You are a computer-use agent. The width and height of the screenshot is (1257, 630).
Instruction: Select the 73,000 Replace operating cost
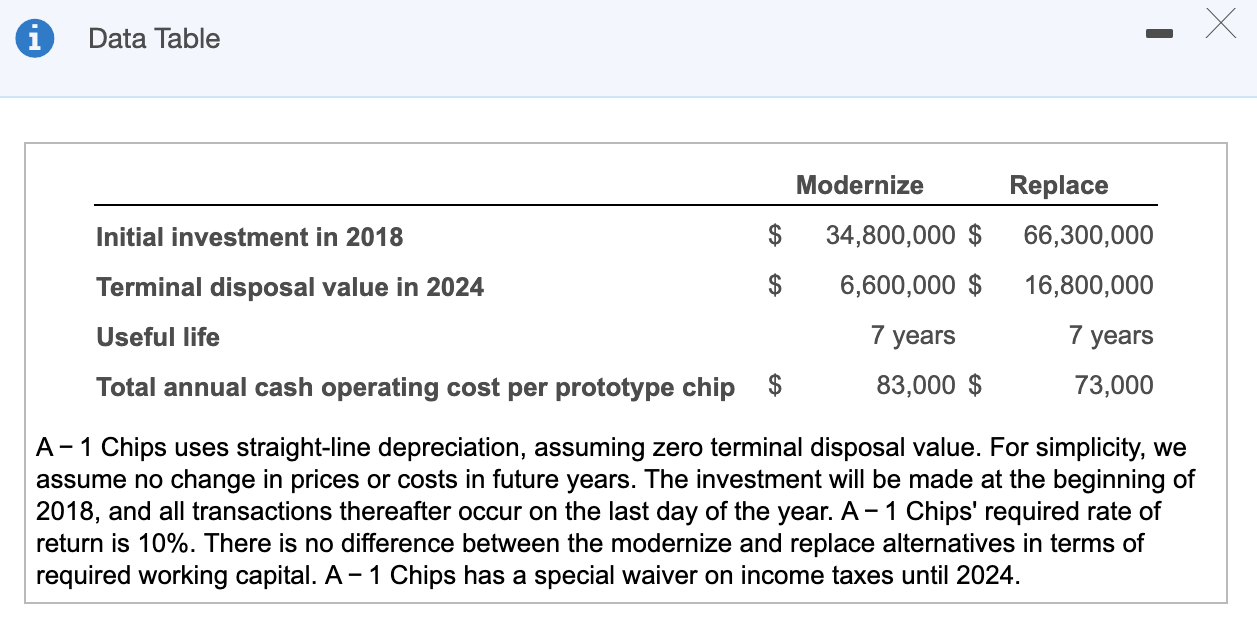(x=1113, y=385)
